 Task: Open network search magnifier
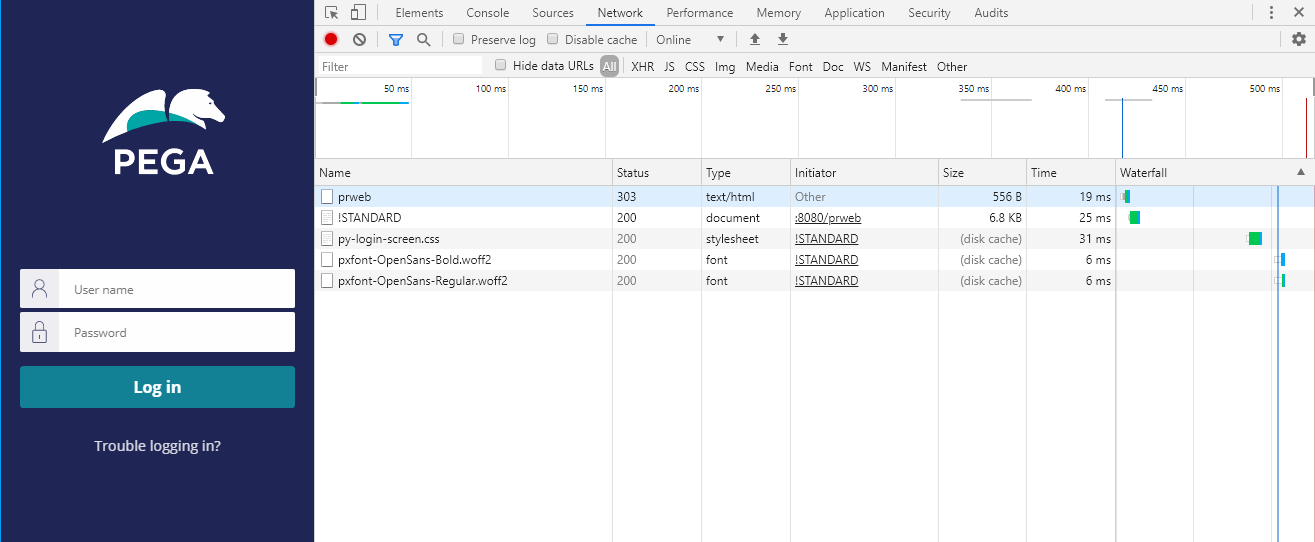423,40
